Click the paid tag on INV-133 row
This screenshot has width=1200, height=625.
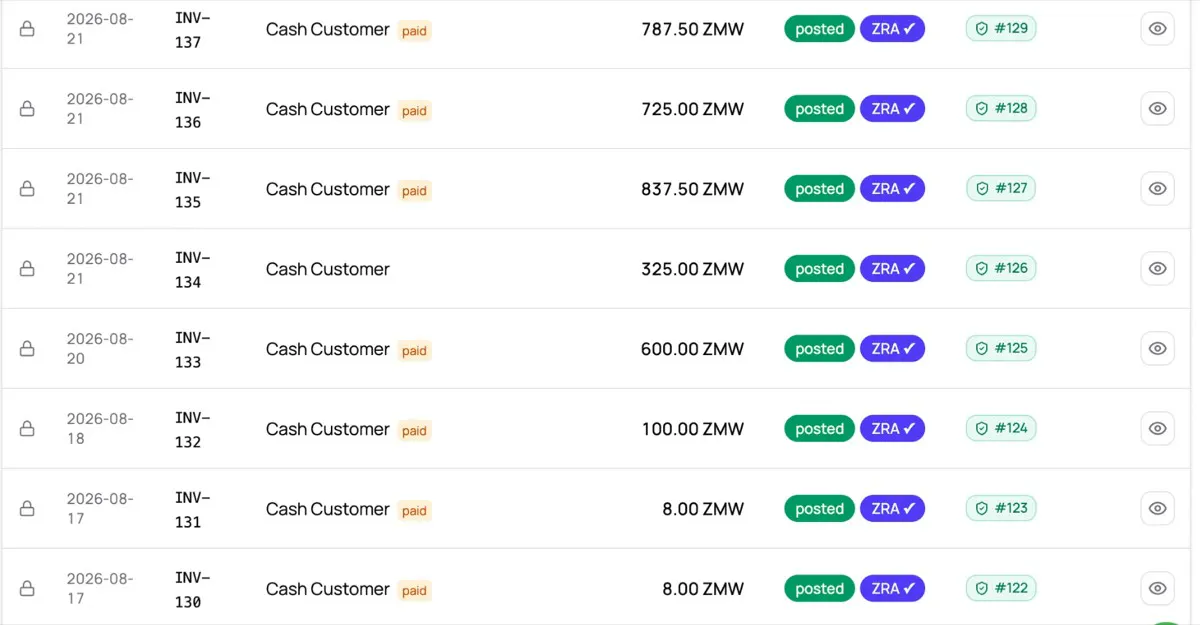(x=414, y=351)
